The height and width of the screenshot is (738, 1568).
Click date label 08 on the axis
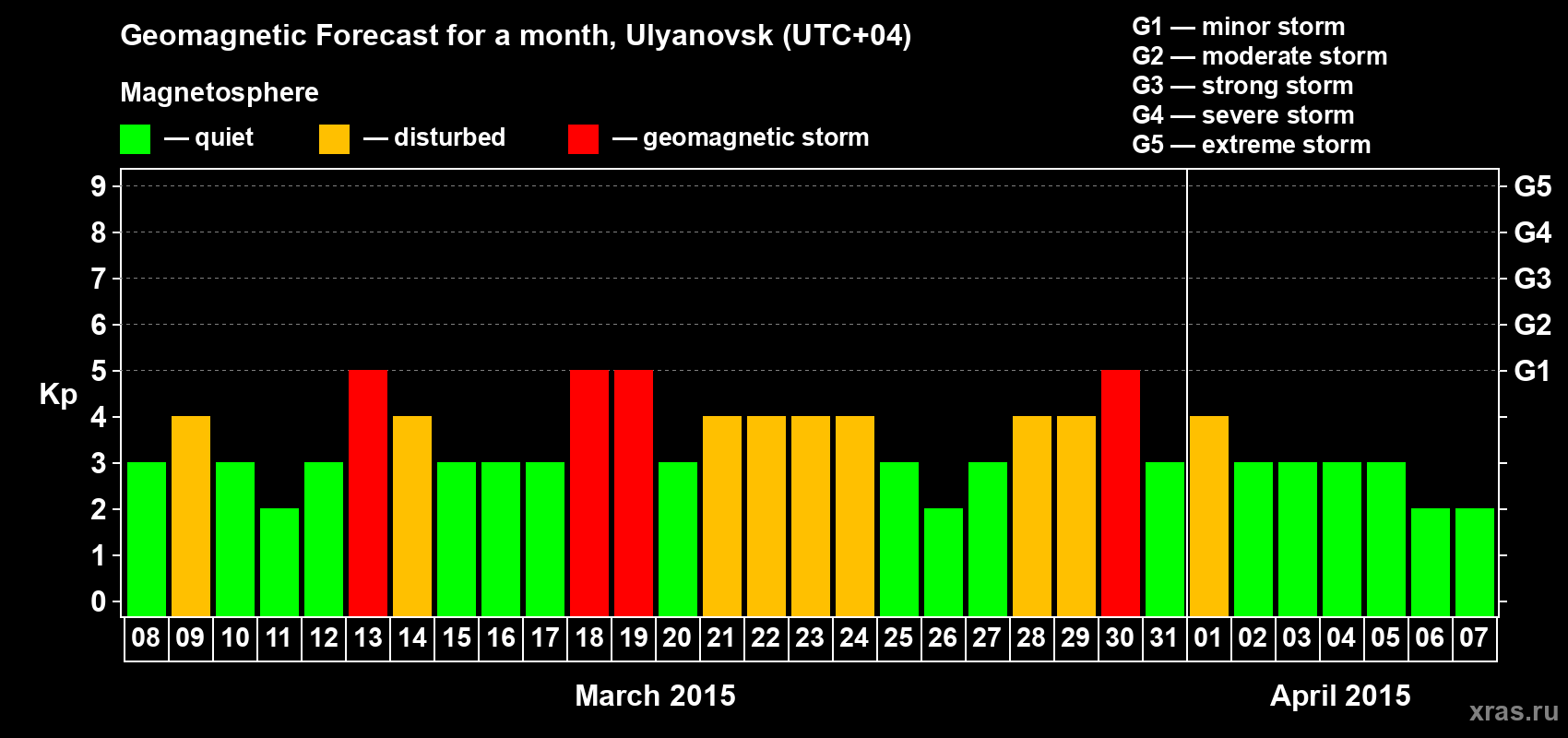point(146,637)
